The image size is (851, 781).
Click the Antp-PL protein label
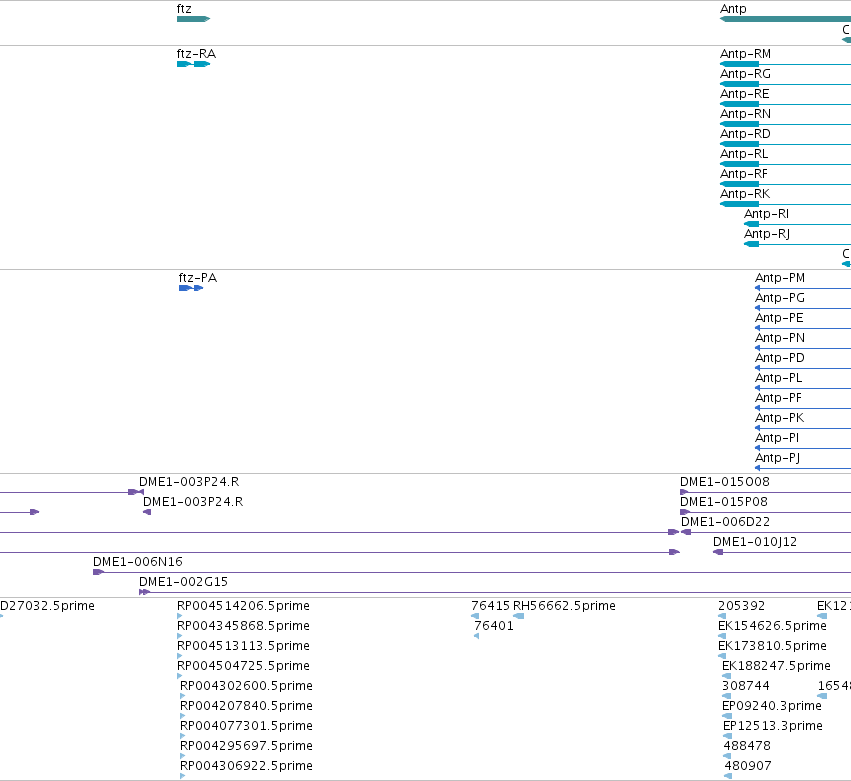pyautogui.click(x=779, y=378)
